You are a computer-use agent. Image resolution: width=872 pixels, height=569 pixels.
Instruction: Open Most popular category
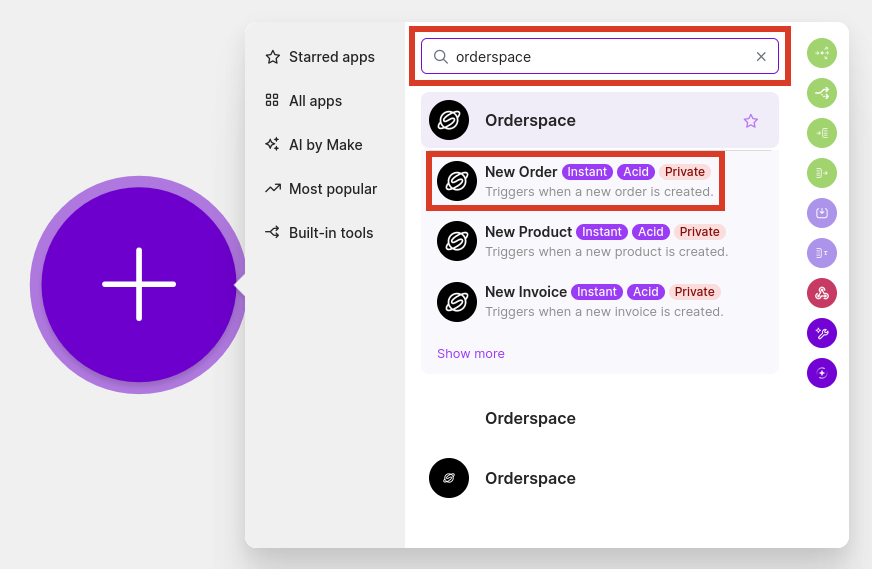pyautogui.click(x=321, y=189)
